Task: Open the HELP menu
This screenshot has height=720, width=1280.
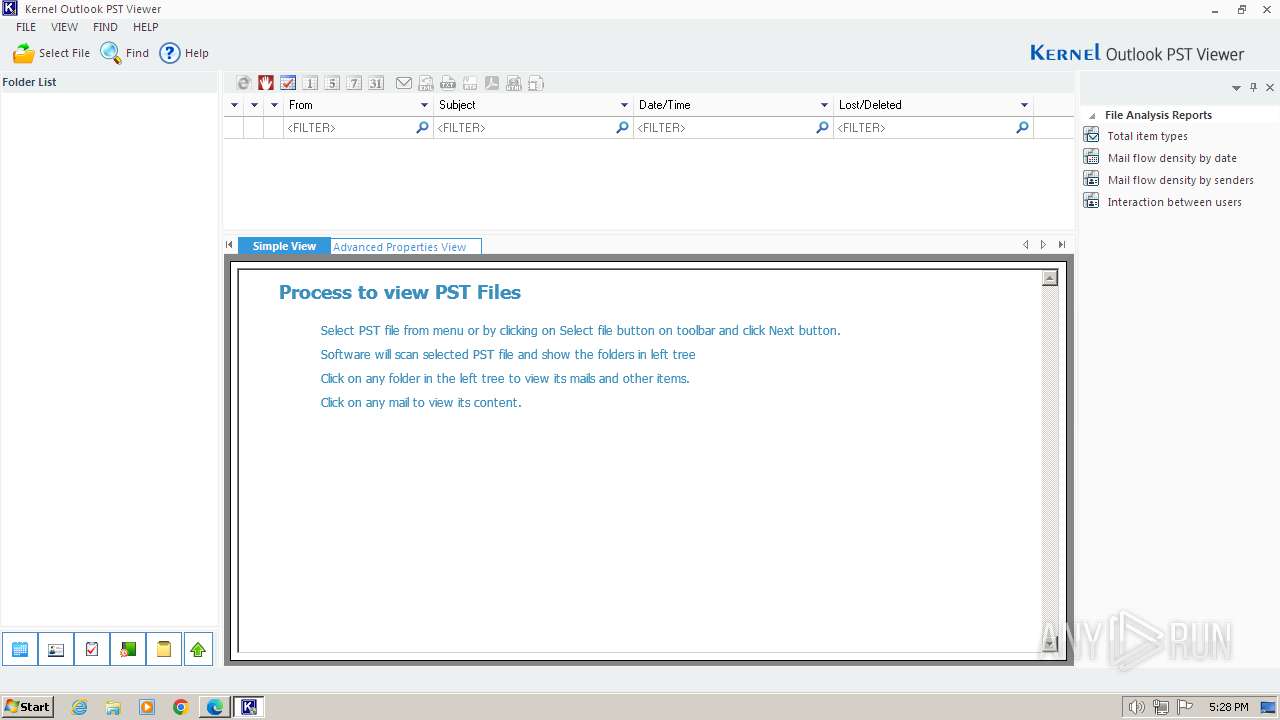Action: 146,27
